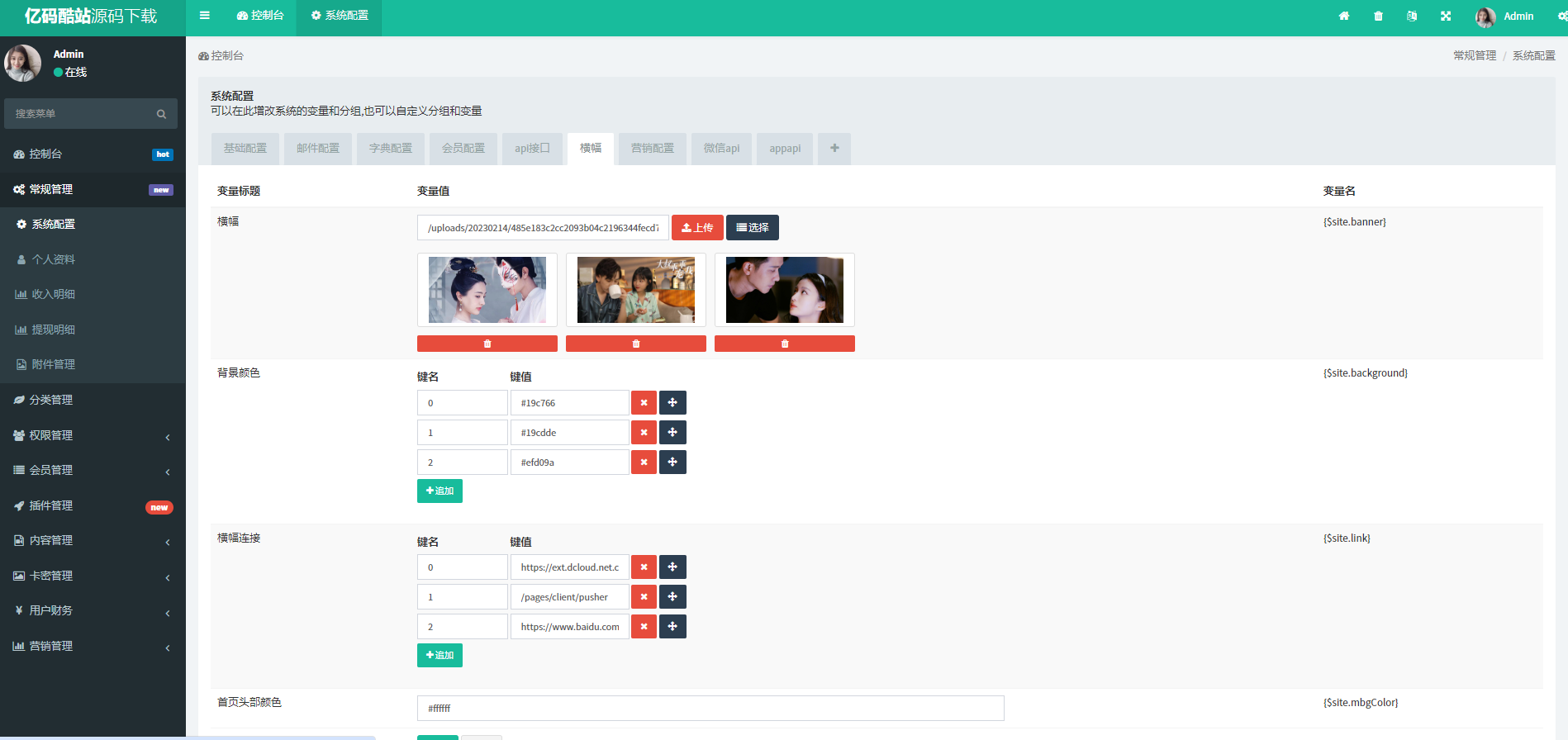Image resolution: width=1568 pixels, height=740 pixels.
Task: Click the red 上传 upload button
Action: pyautogui.click(x=697, y=228)
